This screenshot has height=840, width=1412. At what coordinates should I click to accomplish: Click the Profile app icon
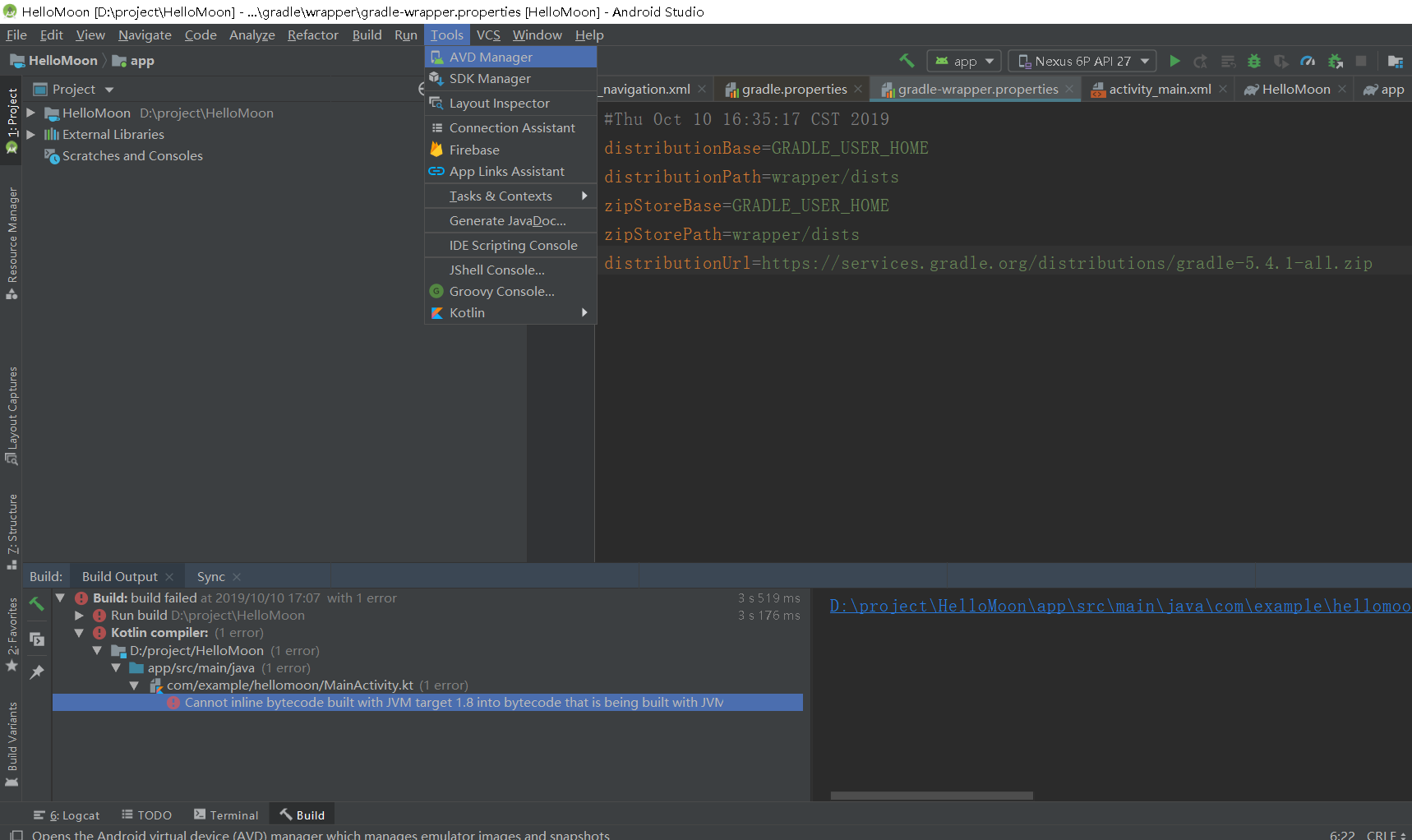click(1308, 61)
